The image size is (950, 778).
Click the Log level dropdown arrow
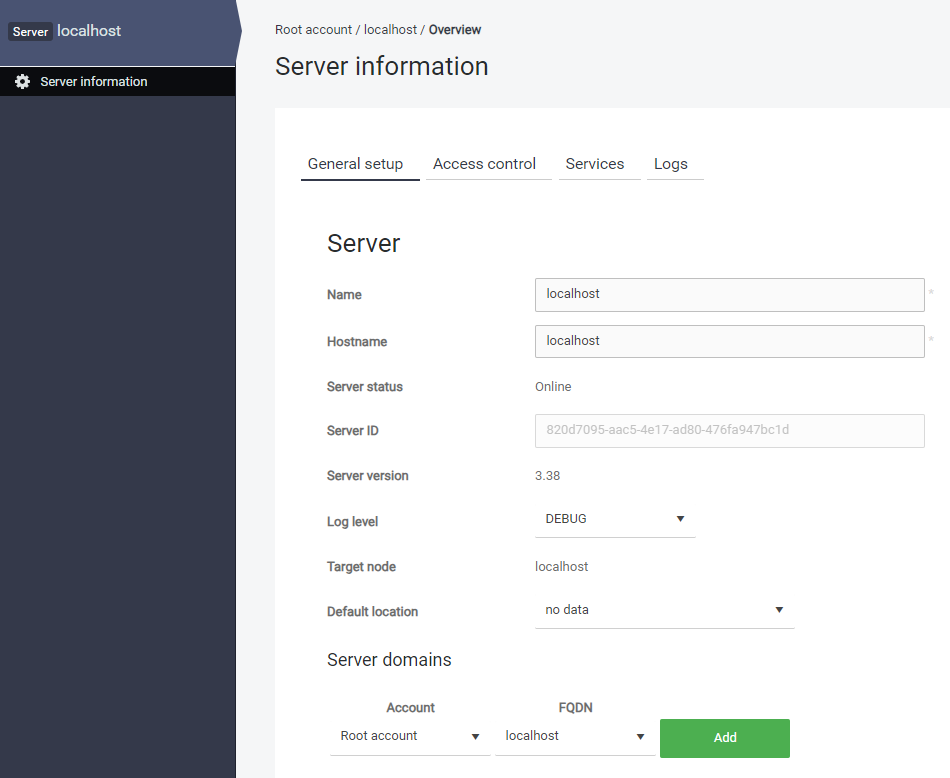[x=680, y=519]
